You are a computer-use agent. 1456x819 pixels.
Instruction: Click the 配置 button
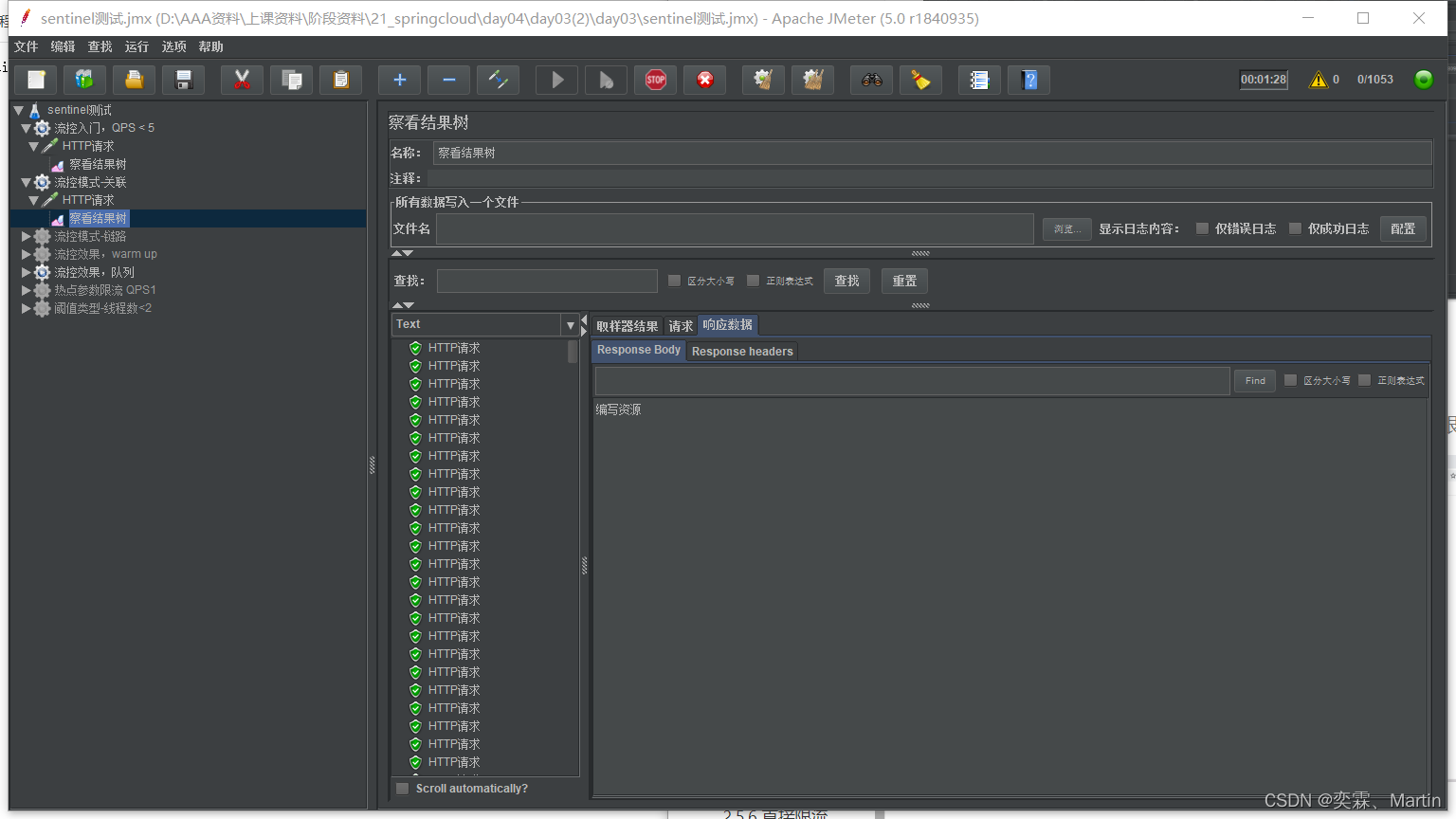coord(1403,228)
